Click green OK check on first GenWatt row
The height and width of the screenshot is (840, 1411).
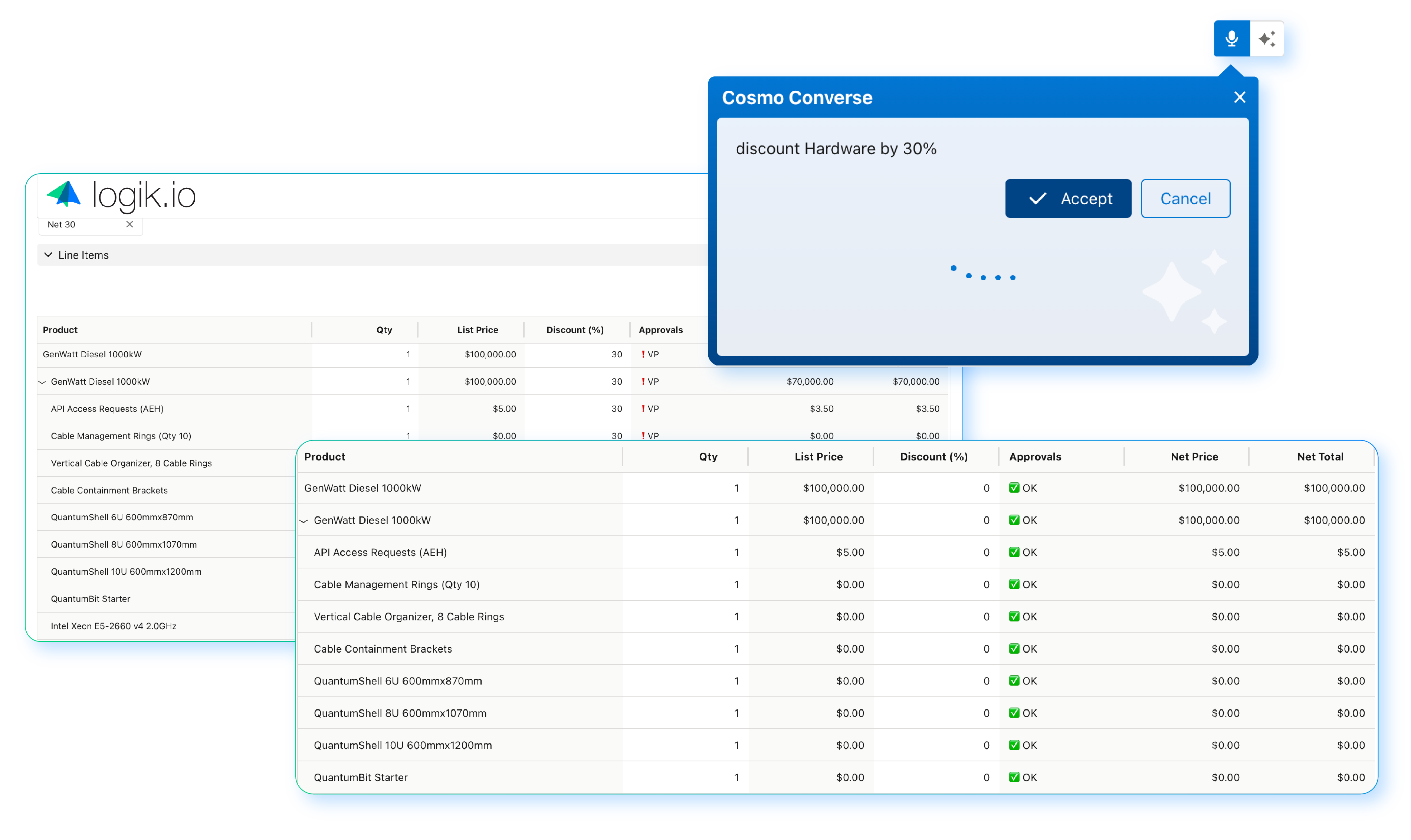click(1014, 488)
